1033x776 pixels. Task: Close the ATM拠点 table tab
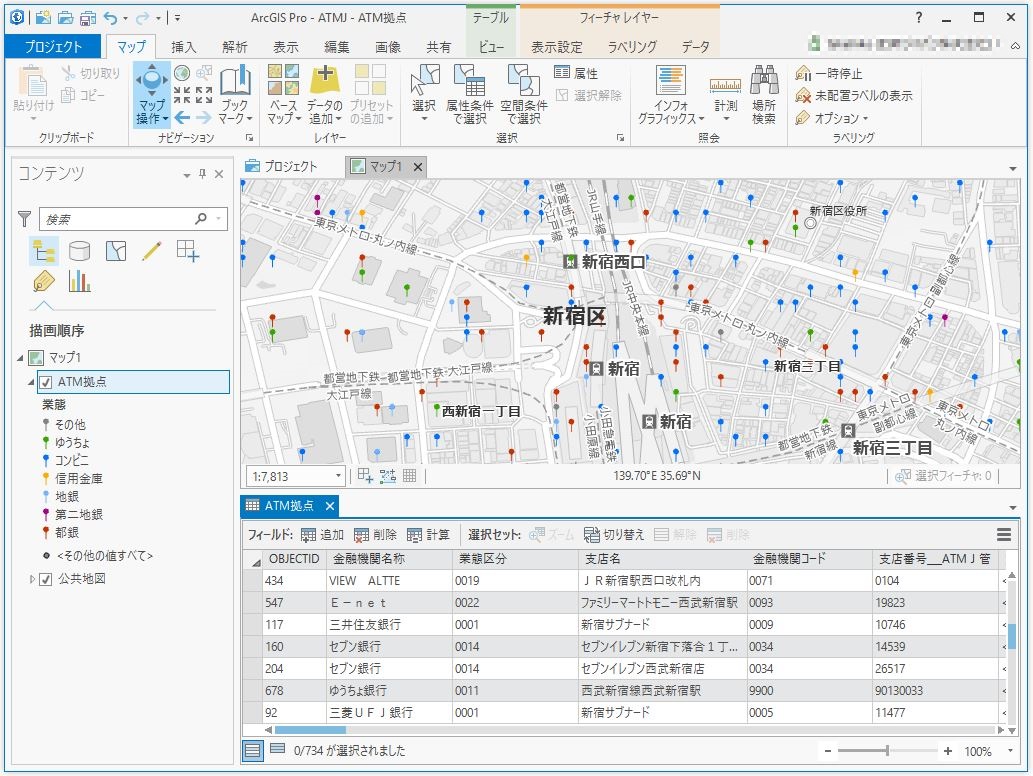(x=330, y=506)
